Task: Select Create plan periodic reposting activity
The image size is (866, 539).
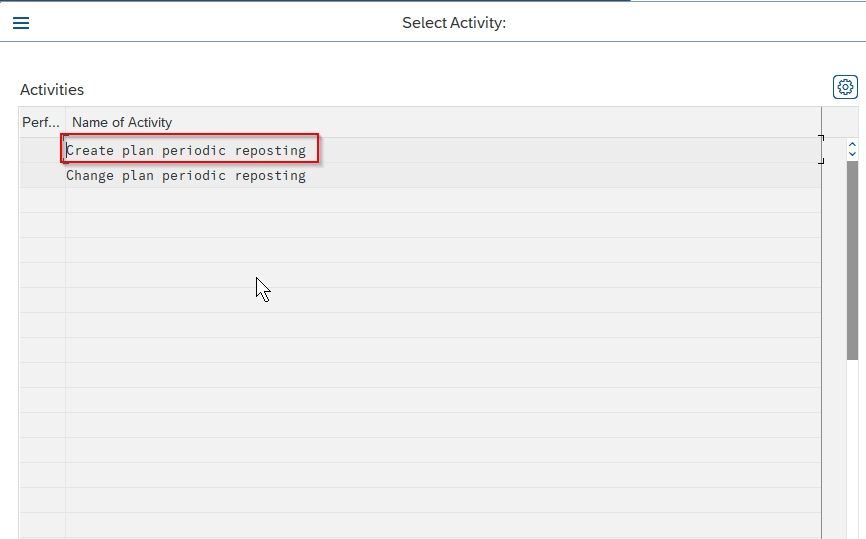Action: (186, 150)
